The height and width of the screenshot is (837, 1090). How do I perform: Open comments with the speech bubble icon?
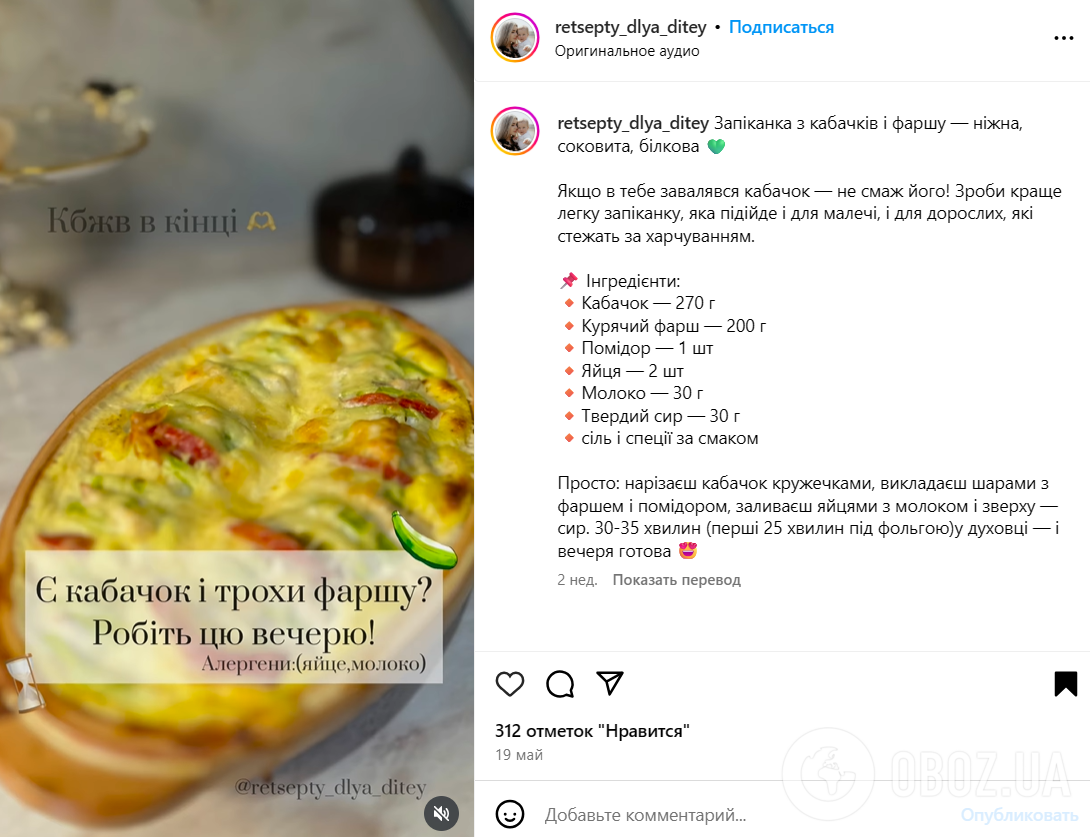pyautogui.click(x=560, y=684)
